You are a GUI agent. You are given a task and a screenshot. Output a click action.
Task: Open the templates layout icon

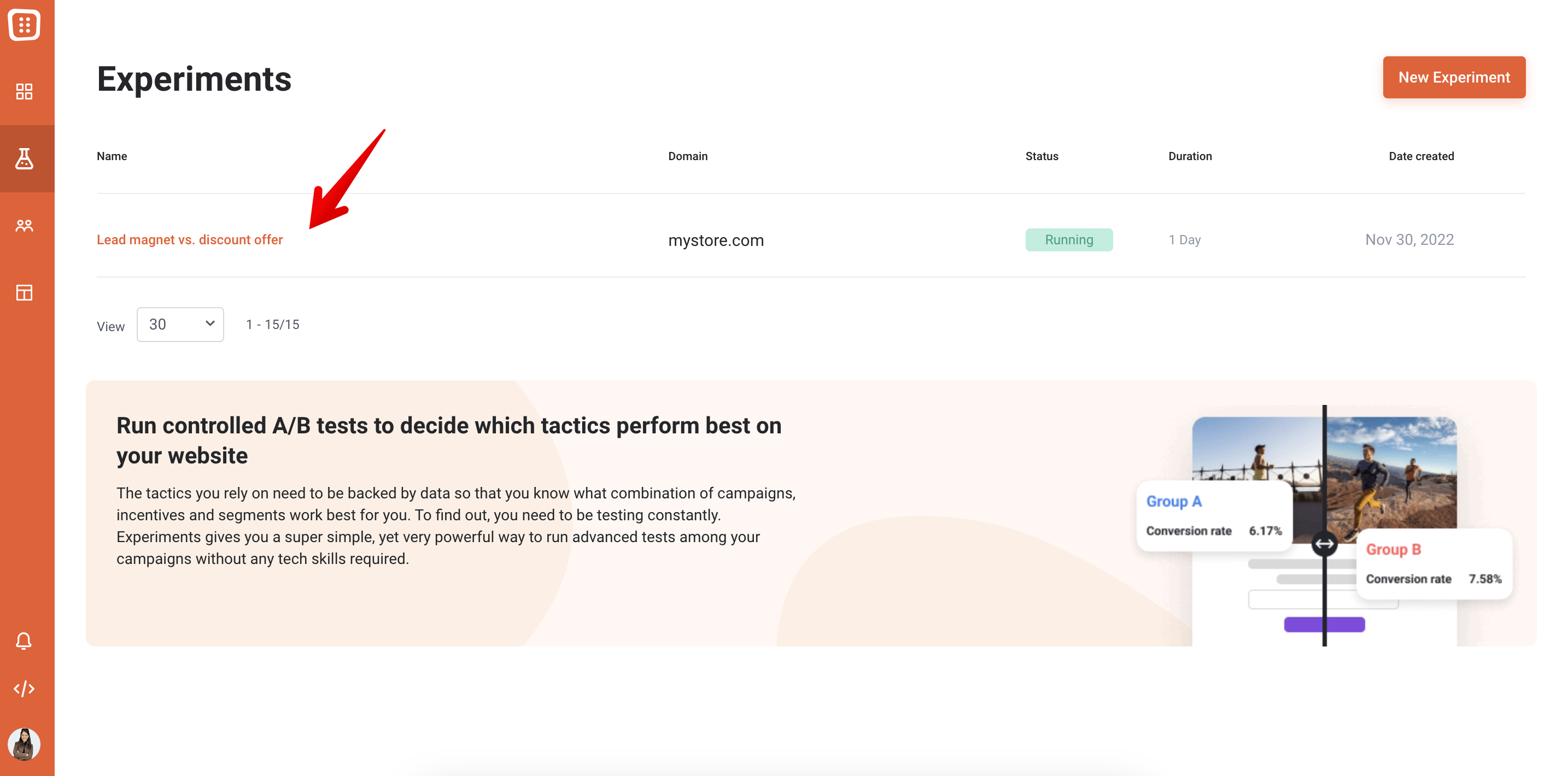[x=25, y=293]
